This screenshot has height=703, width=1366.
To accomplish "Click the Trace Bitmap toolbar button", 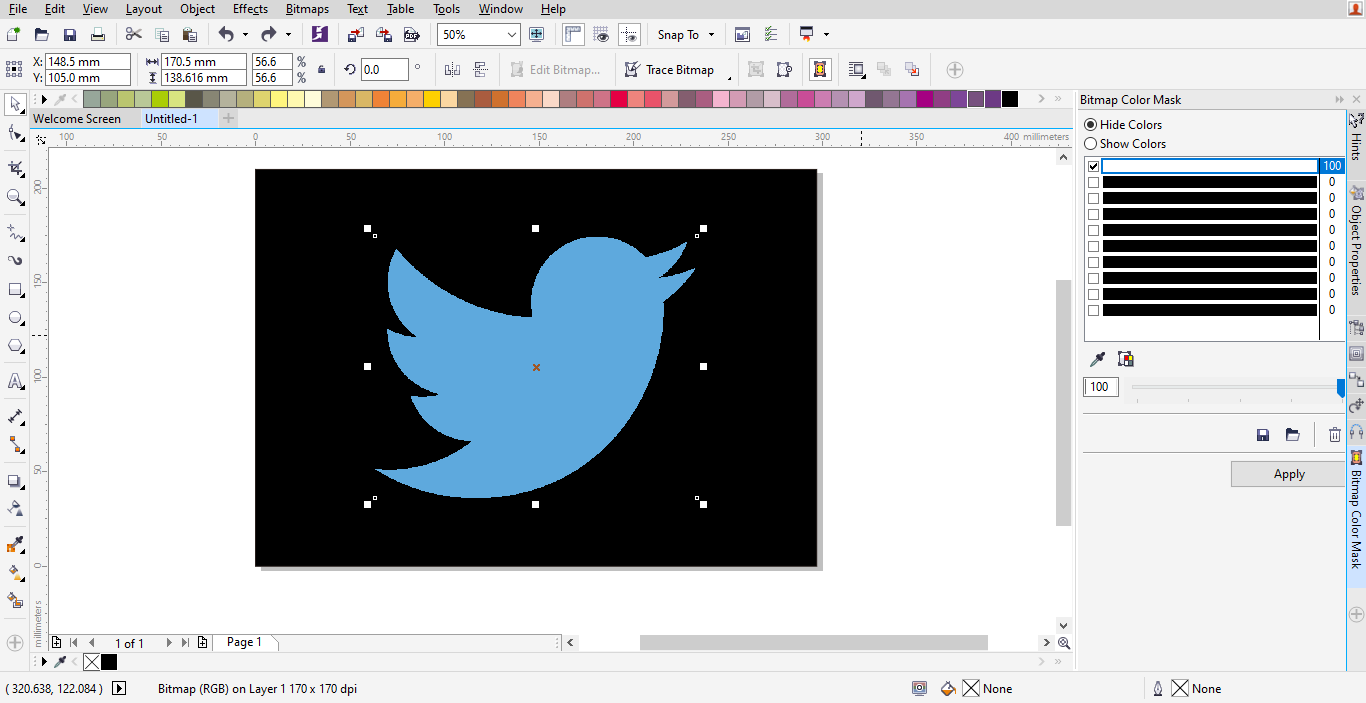I will pyautogui.click(x=672, y=69).
